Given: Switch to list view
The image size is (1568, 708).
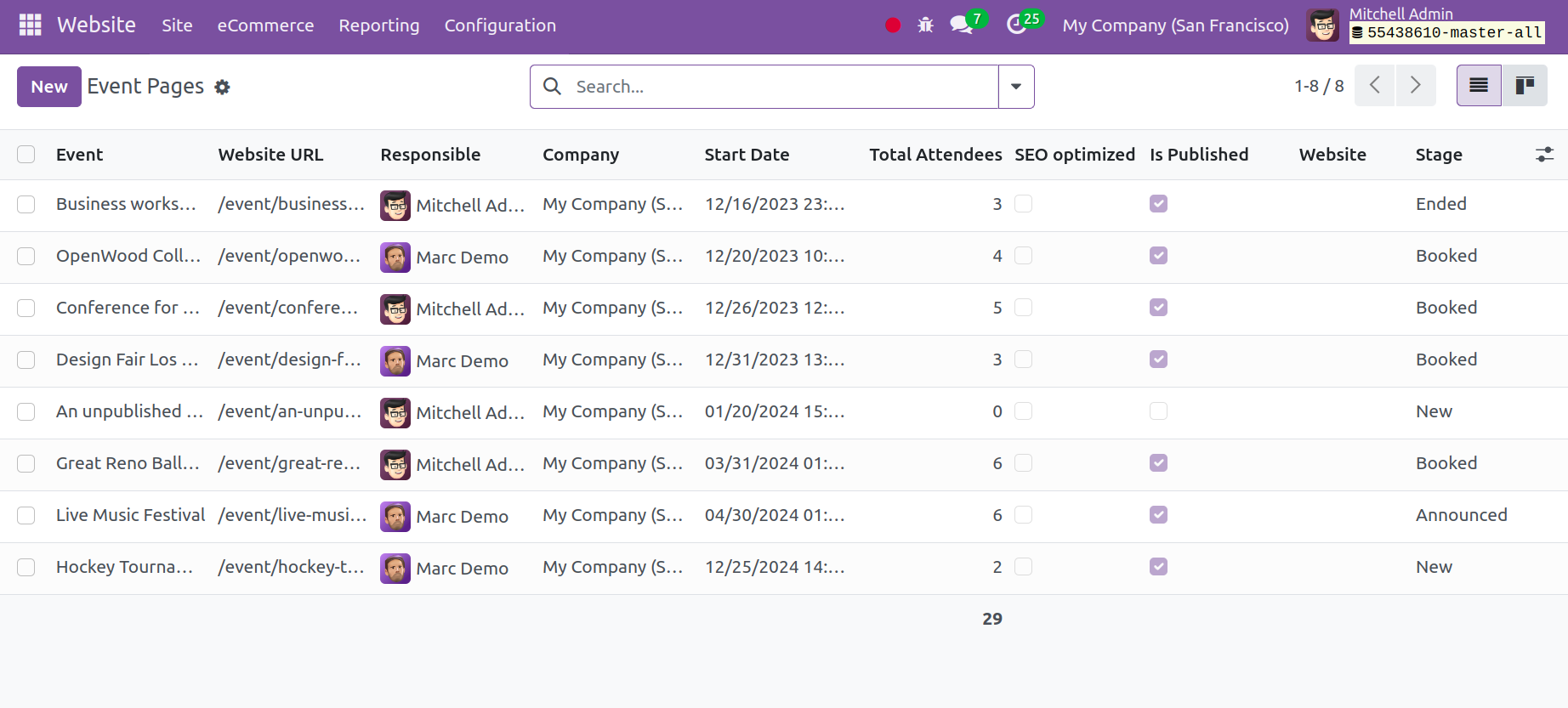Looking at the screenshot, I should coord(1479,85).
